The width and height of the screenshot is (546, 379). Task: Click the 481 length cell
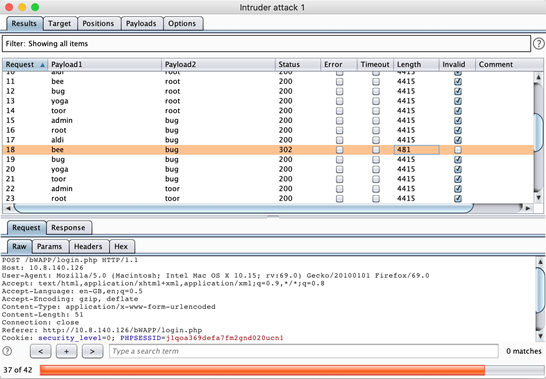(416, 150)
